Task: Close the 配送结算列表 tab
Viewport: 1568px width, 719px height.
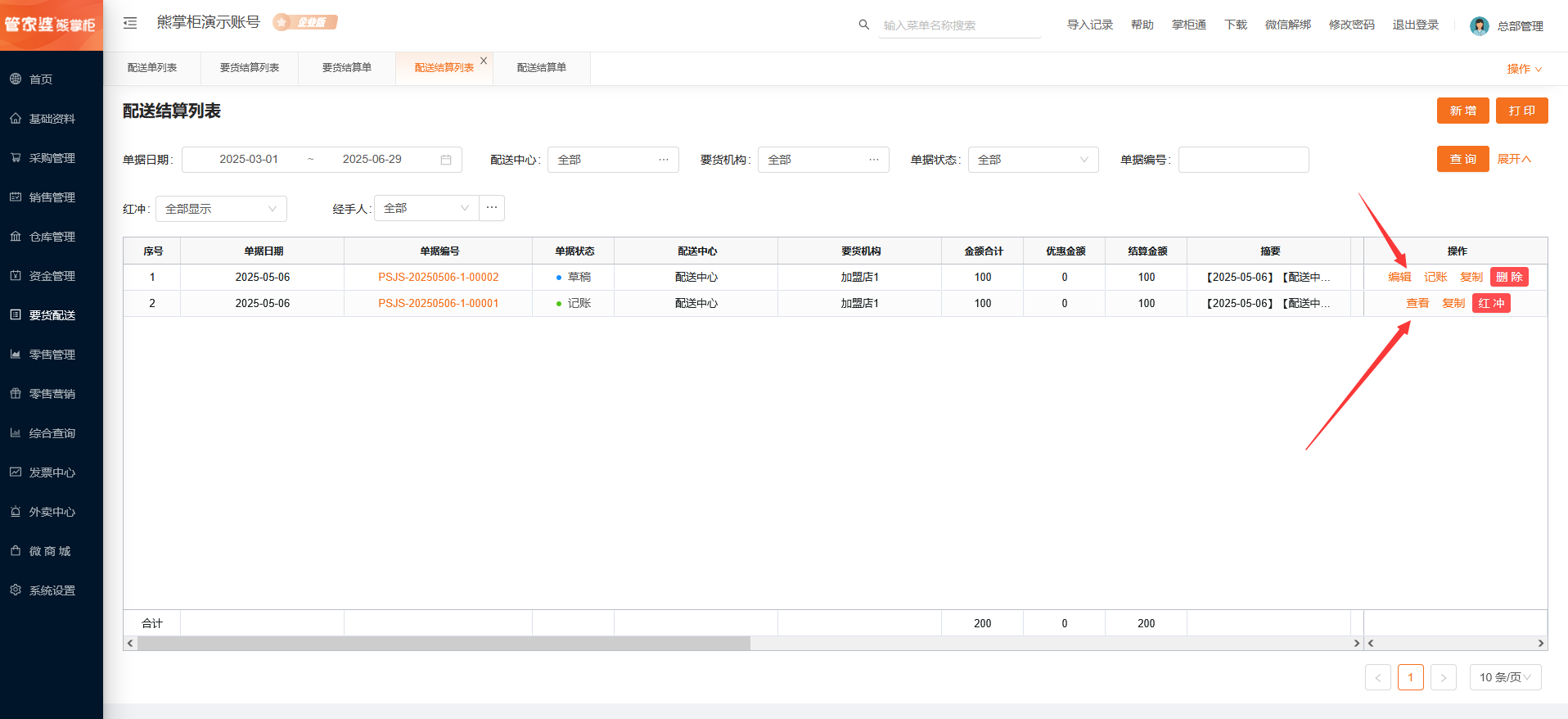Action: coord(484,61)
